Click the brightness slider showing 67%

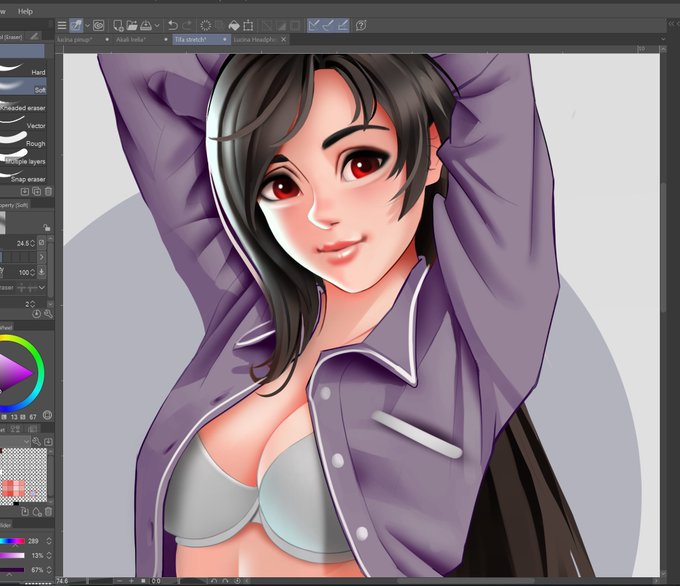(12, 570)
